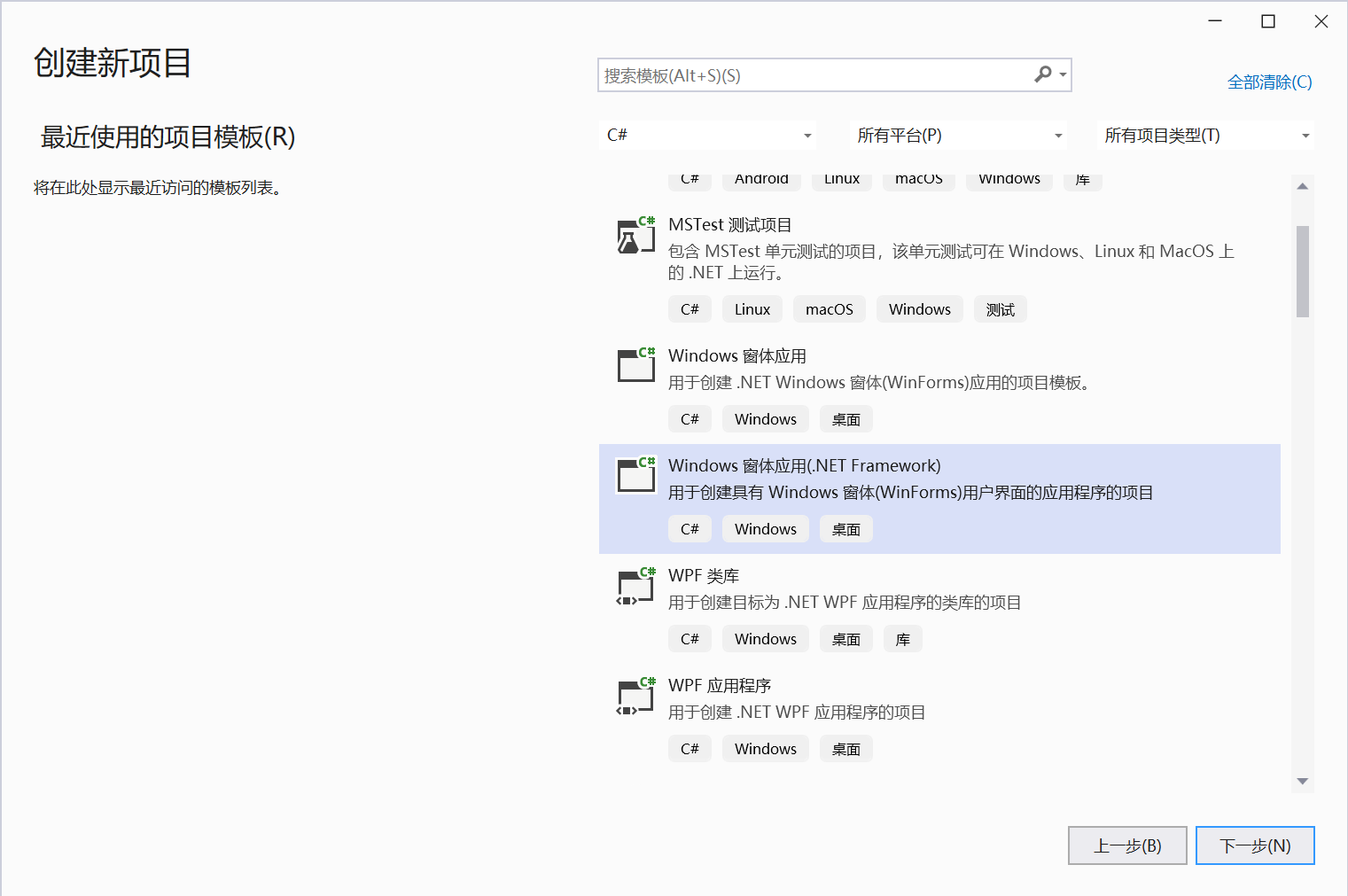Click the 全部清除(C) link
Image resolution: width=1348 pixels, height=896 pixels.
pyautogui.click(x=1269, y=82)
